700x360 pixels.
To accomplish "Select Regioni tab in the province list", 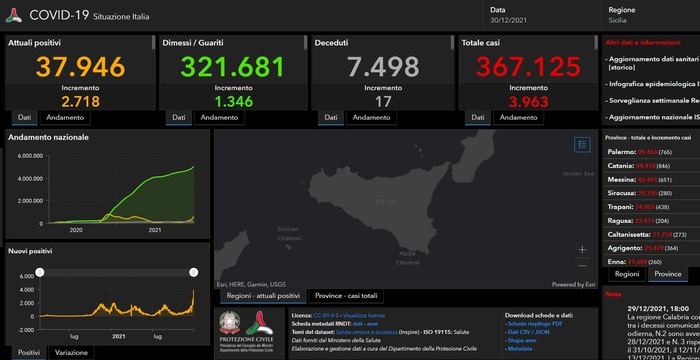I will point(627,274).
